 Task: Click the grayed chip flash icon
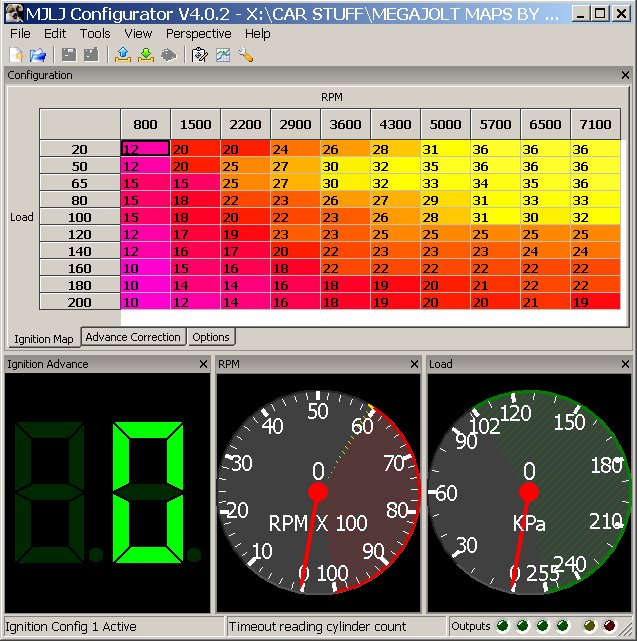(x=168, y=55)
